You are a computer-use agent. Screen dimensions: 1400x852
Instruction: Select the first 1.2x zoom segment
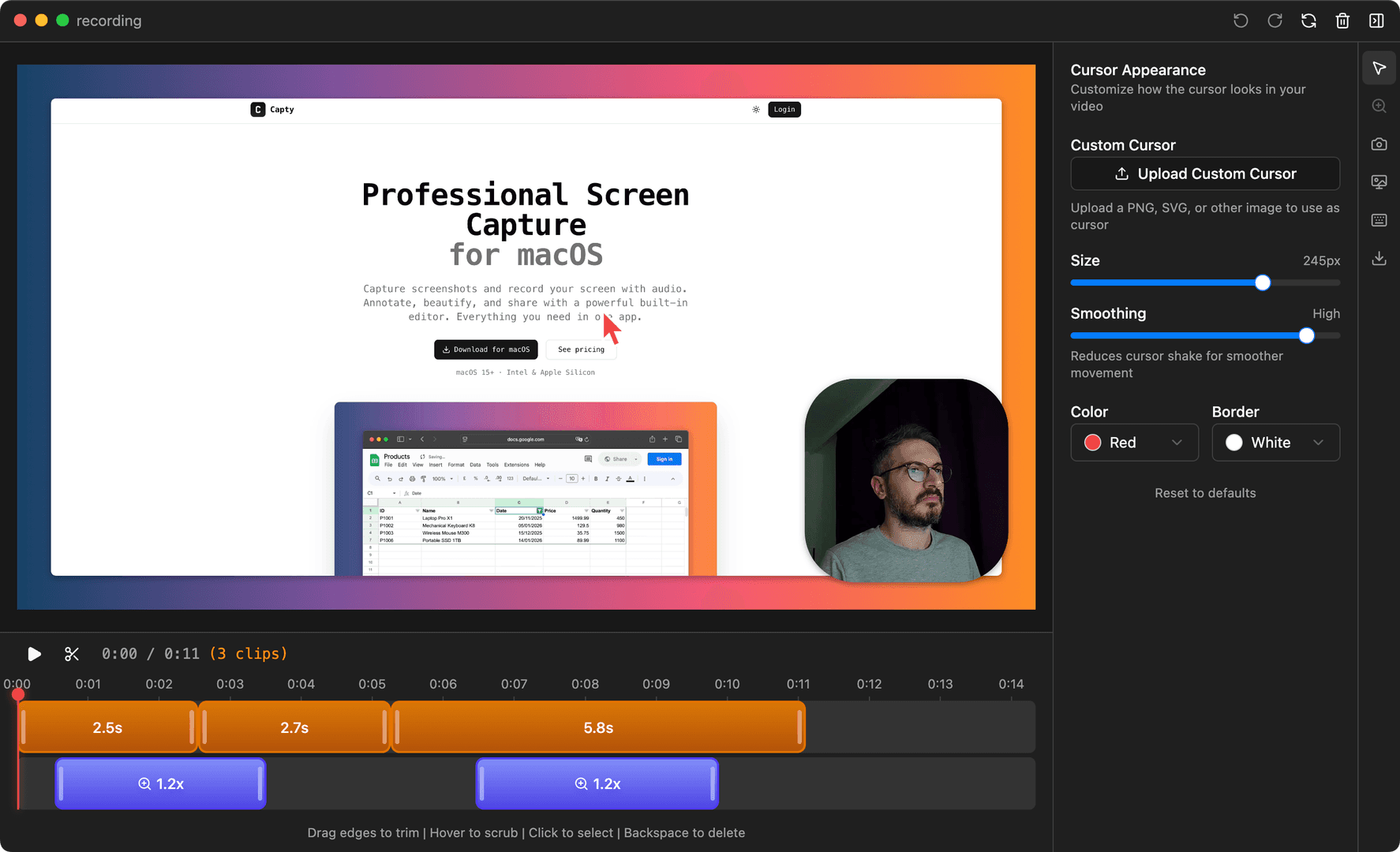(161, 783)
